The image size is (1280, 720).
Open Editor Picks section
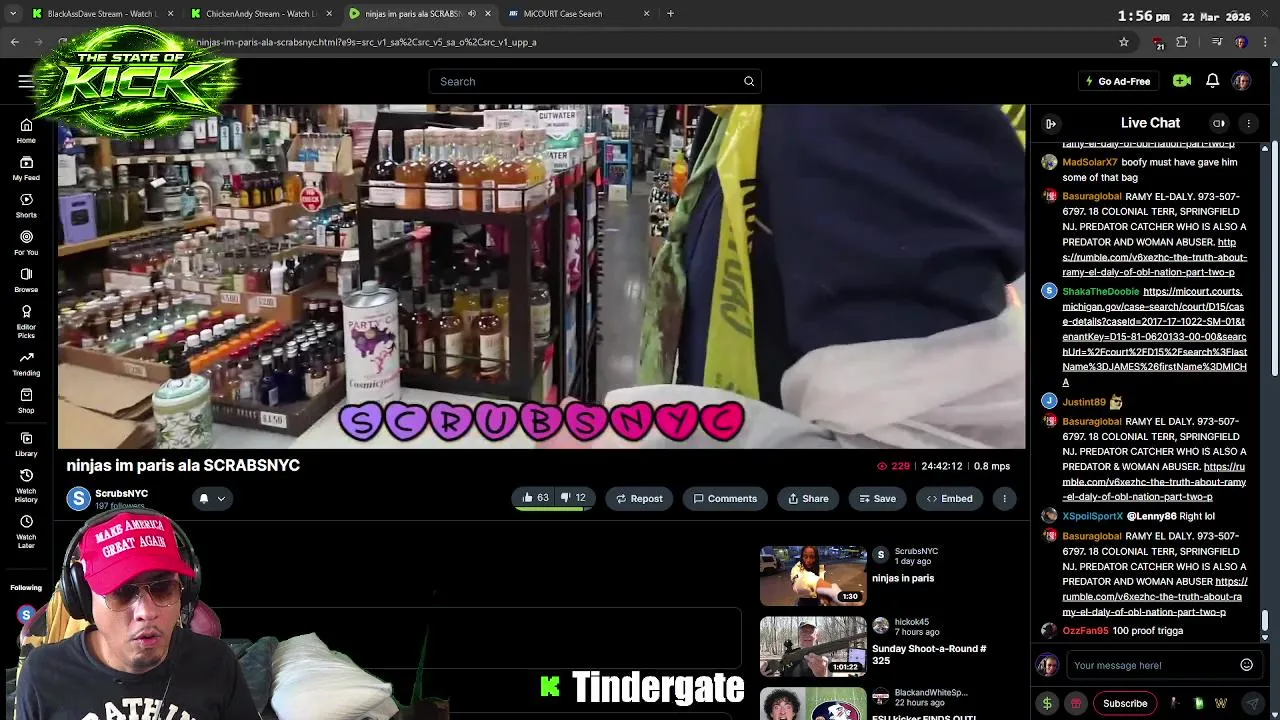click(26, 320)
